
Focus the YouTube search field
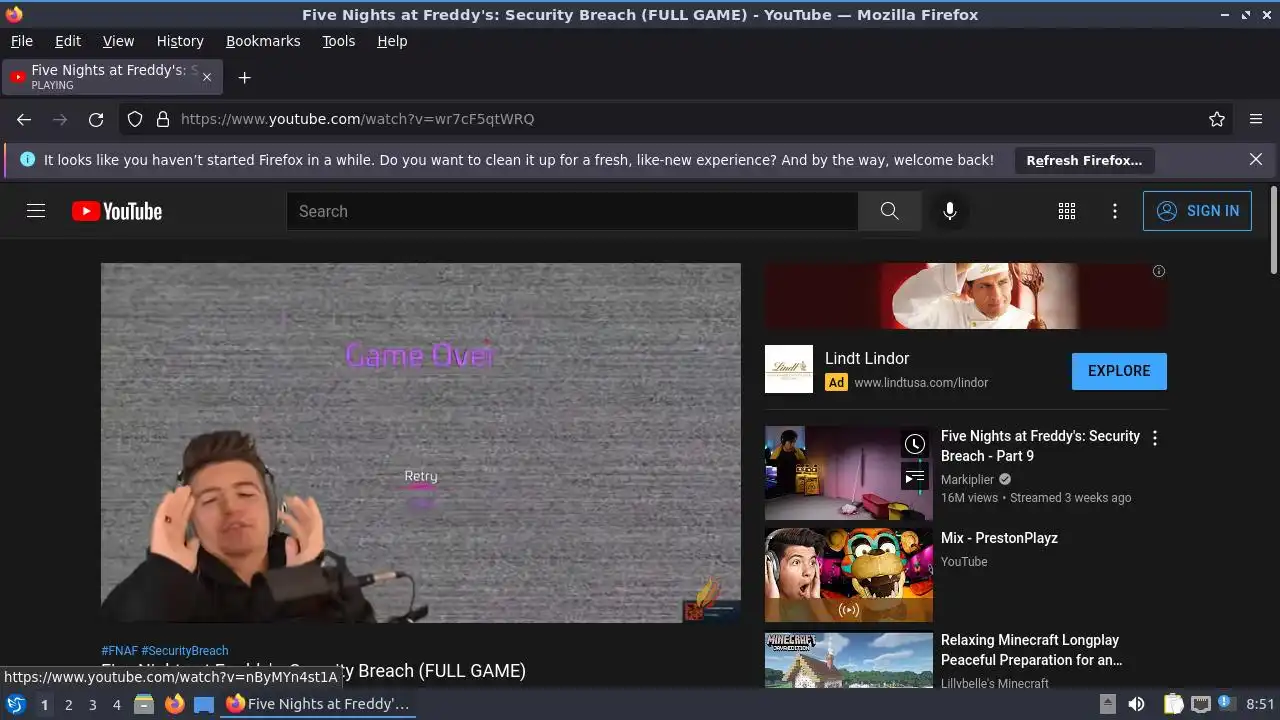pos(572,211)
